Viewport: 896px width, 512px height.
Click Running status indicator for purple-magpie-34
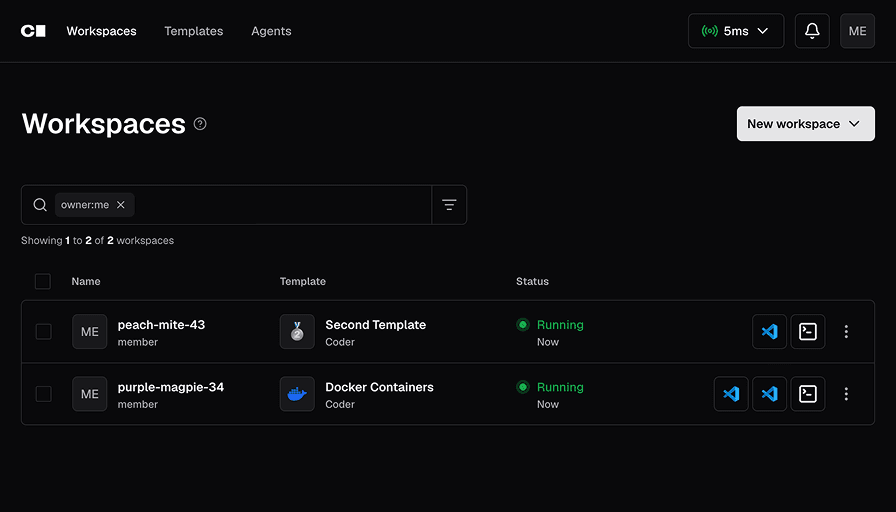(x=550, y=387)
